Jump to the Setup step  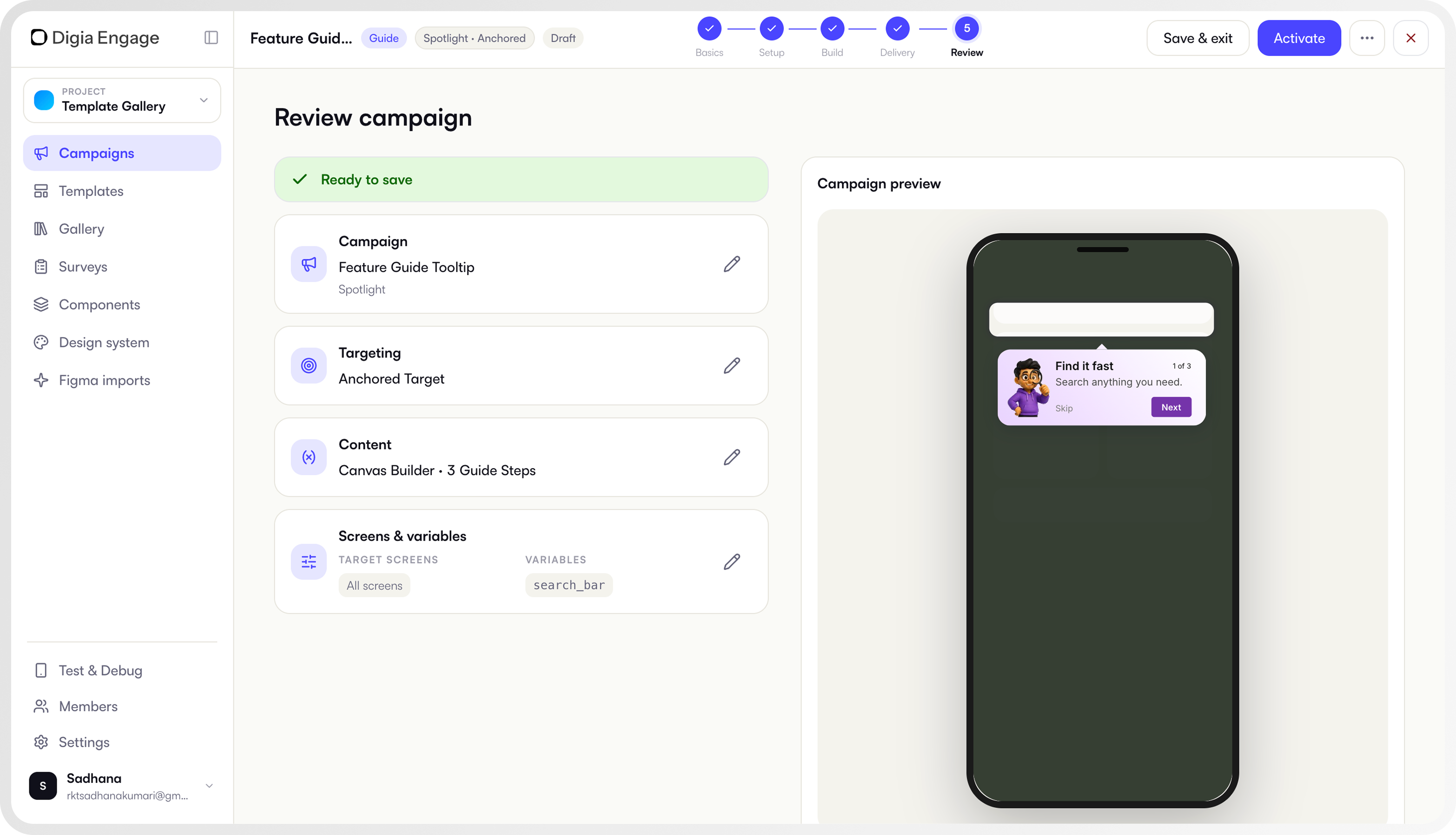click(x=771, y=37)
